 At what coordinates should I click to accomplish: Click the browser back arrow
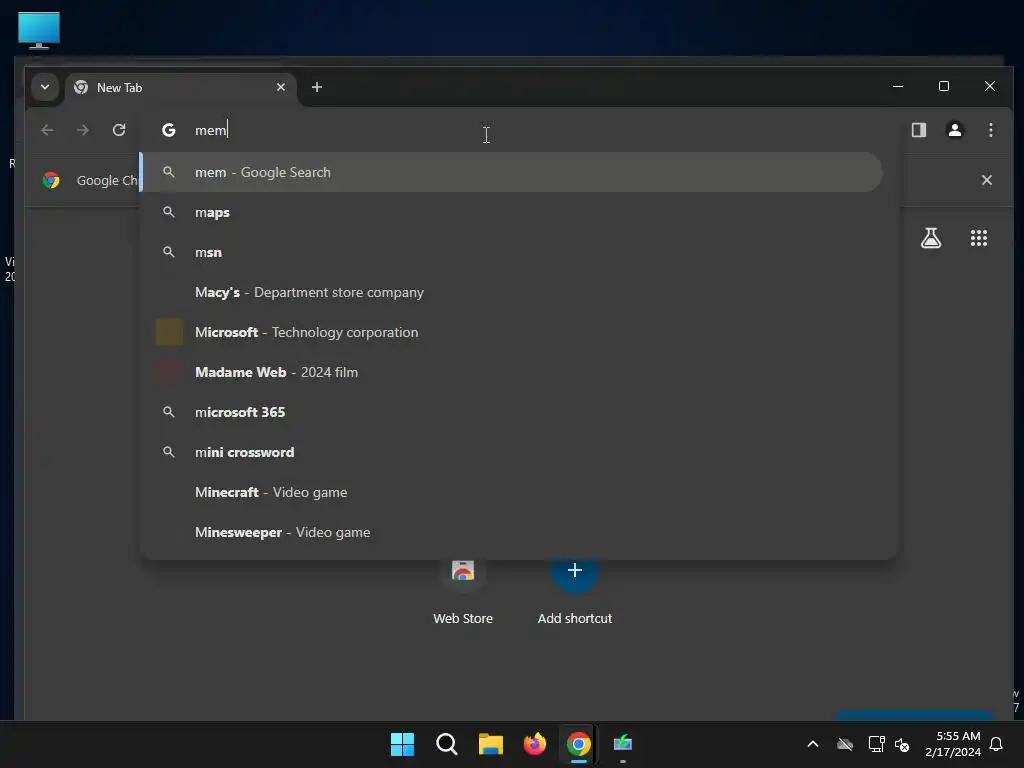(47, 130)
